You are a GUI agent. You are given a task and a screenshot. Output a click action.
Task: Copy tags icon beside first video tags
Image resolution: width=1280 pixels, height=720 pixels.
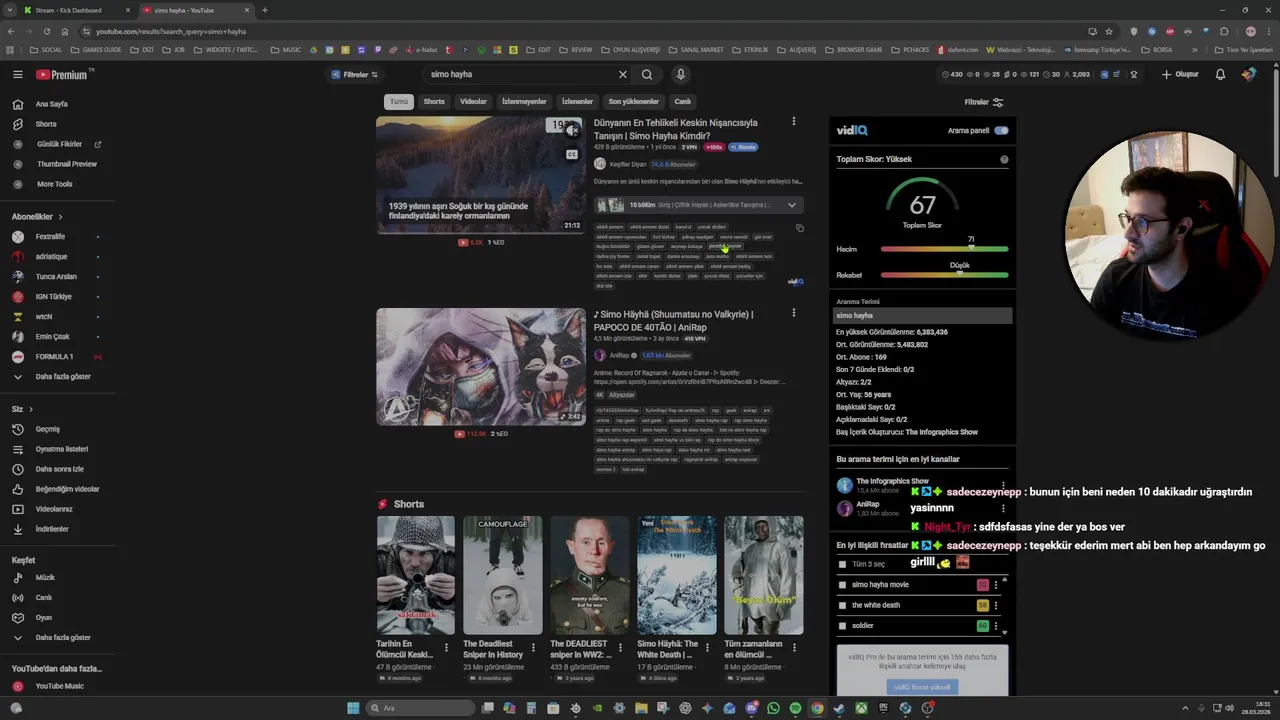pyautogui.click(x=799, y=228)
